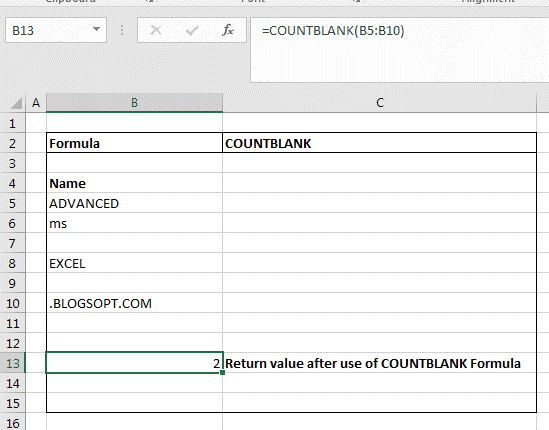
Task: Select row 7 header
Action: click(13, 243)
